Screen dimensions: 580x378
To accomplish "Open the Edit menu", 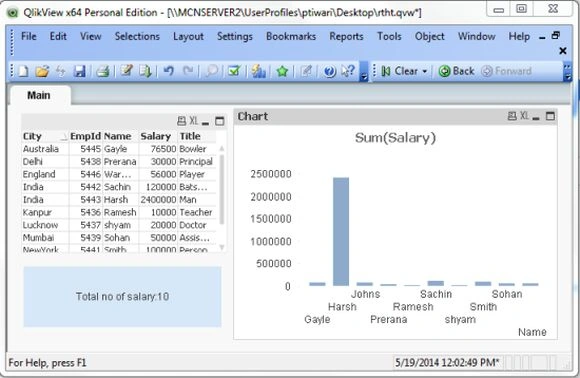I will [58, 36].
